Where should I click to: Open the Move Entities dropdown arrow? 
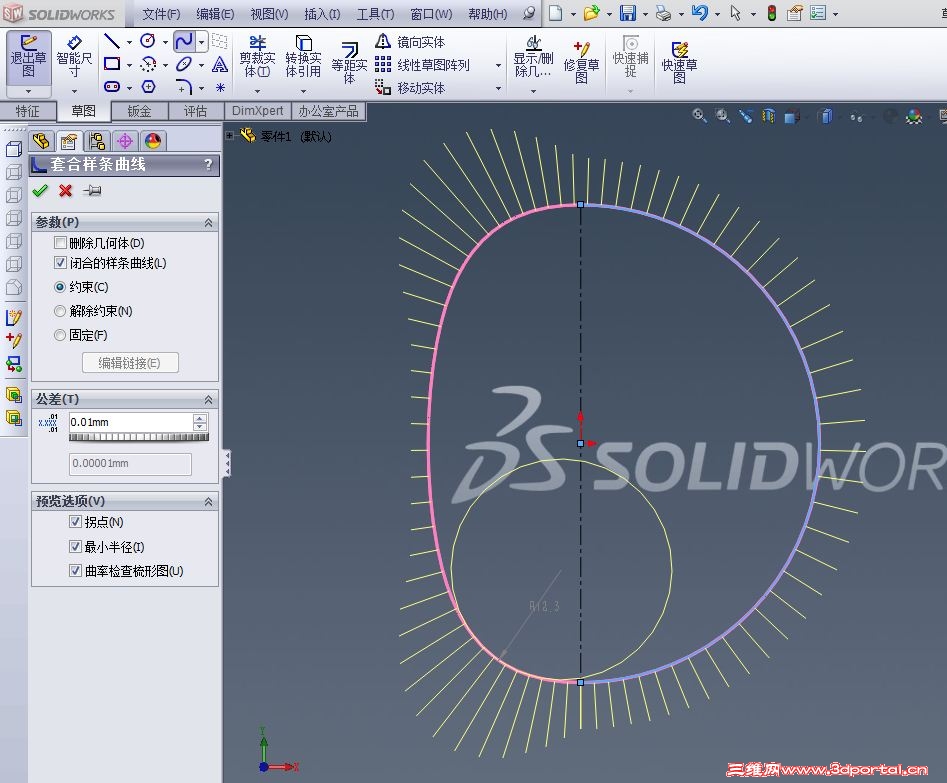[498, 88]
